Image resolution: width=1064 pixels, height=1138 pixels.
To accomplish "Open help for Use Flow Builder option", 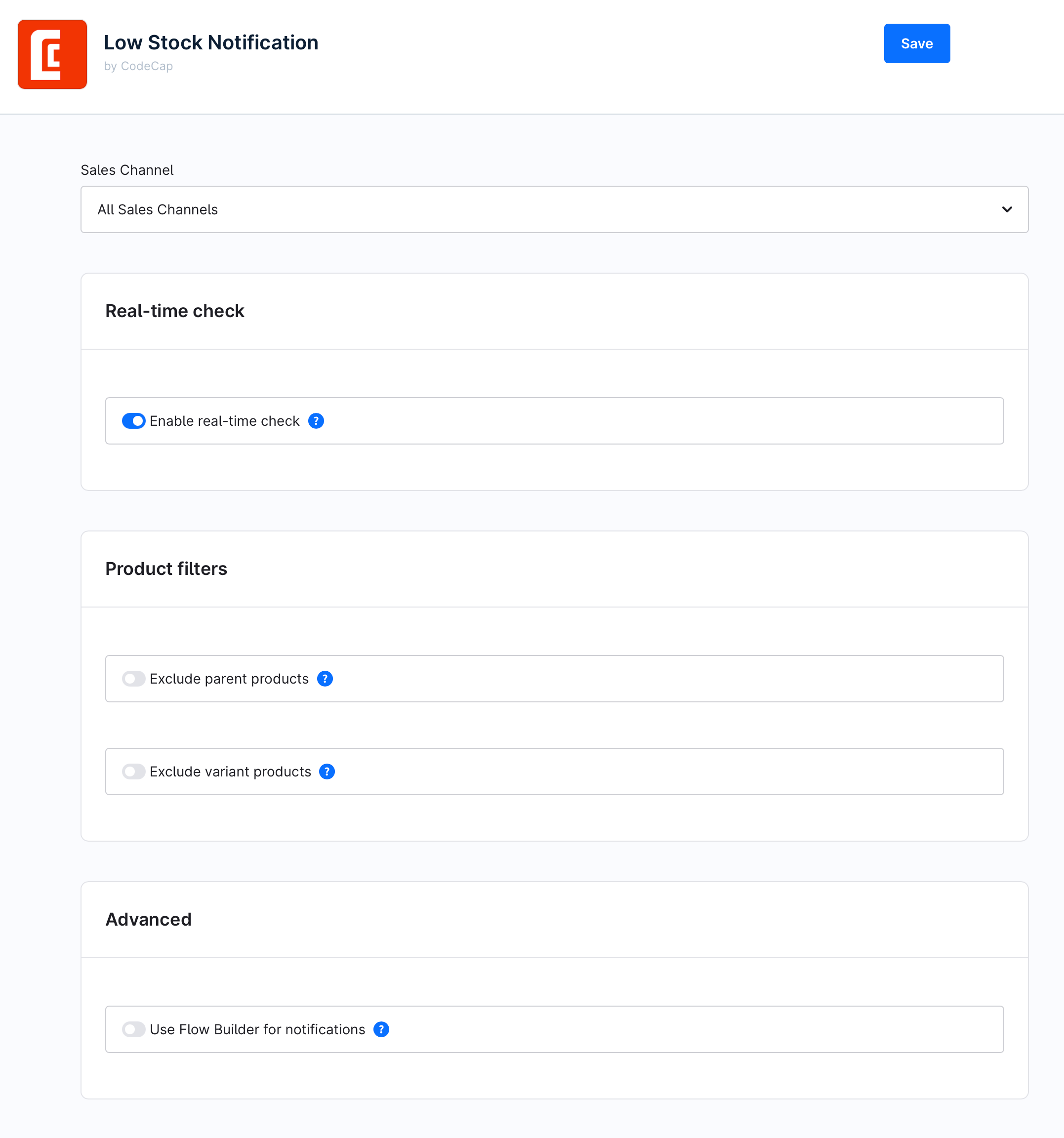I will pyautogui.click(x=381, y=1029).
